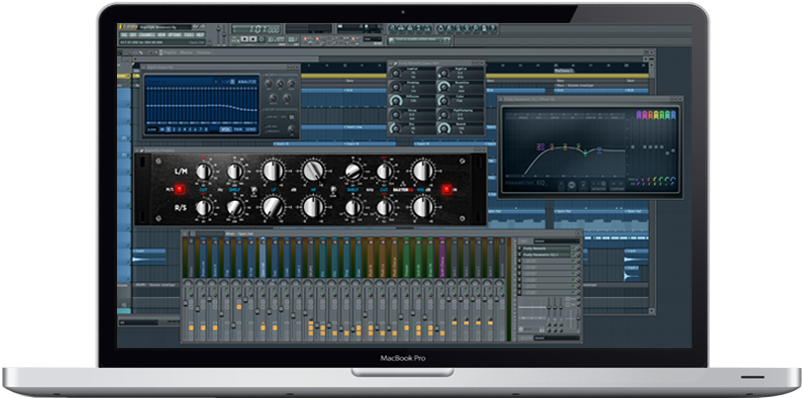Image resolution: width=803 pixels, height=398 pixels.
Task: Open the band equalizer window options arrow
Action: 144,67
